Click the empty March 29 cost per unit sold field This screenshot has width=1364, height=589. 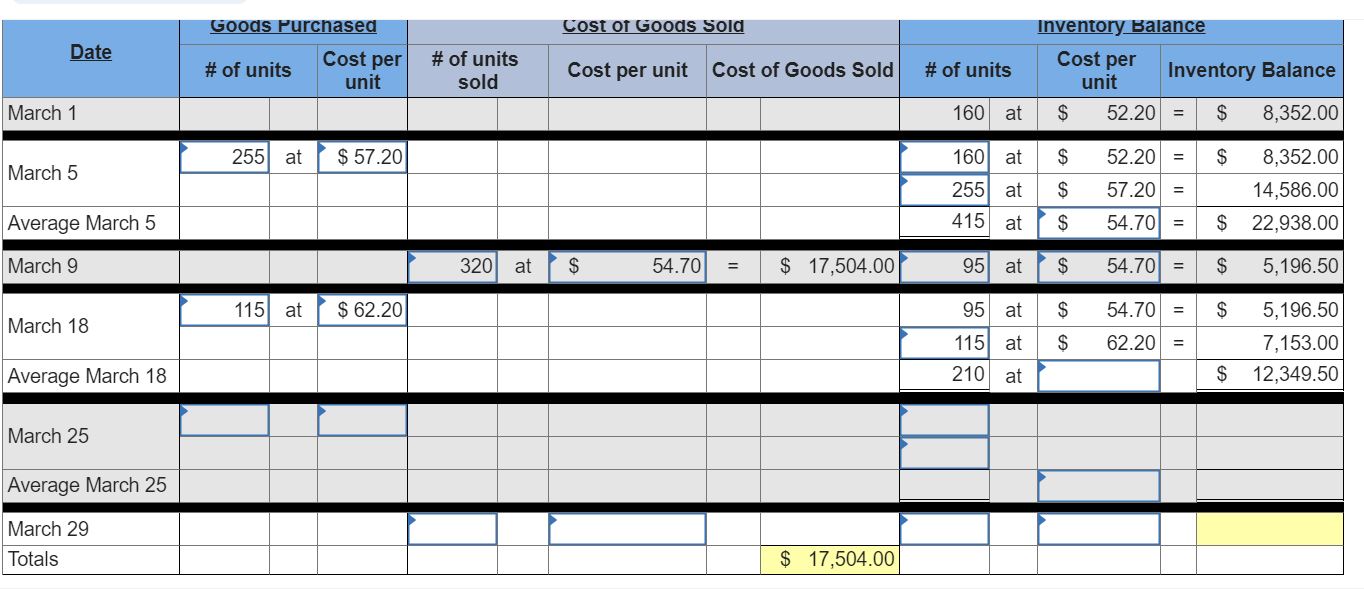[x=627, y=529]
